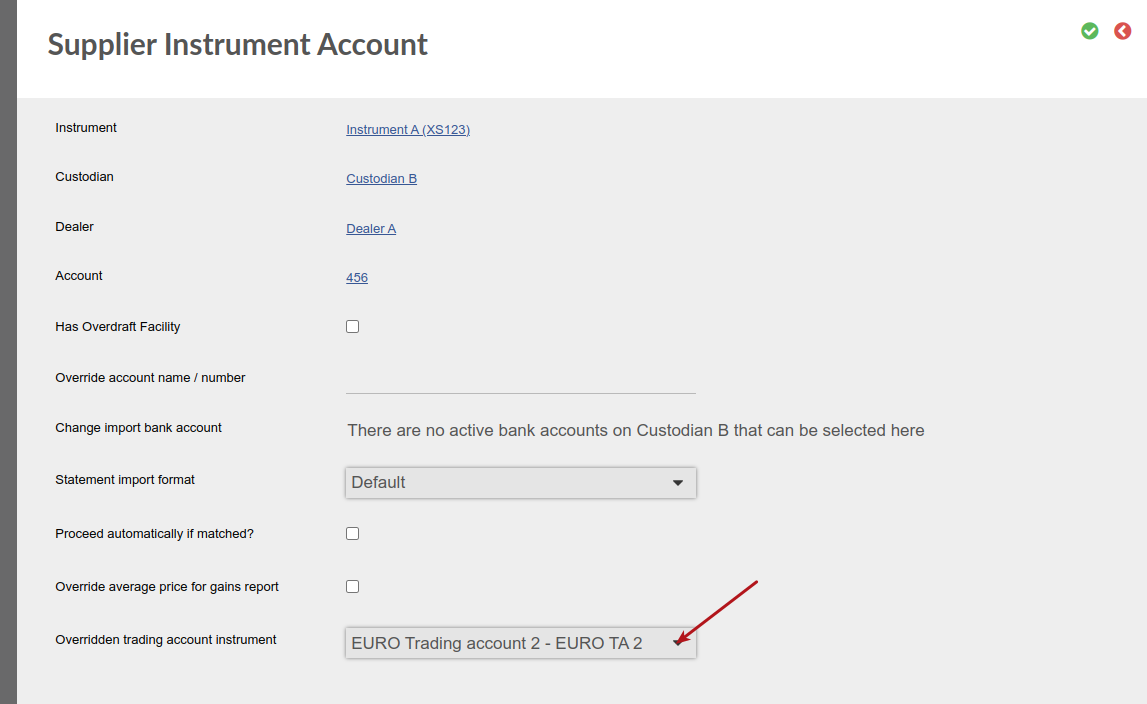Click the Override account name / number label
The image size is (1147, 704).
pos(150,378)
